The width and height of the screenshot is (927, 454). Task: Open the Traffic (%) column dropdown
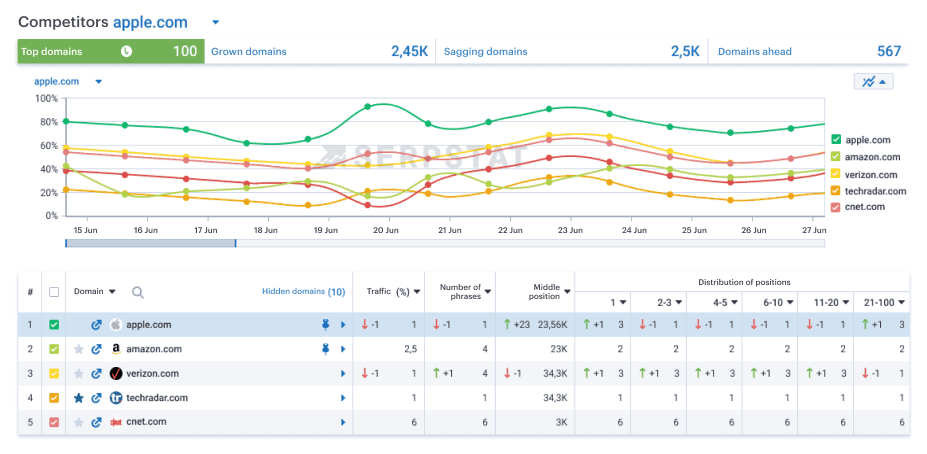417,291
